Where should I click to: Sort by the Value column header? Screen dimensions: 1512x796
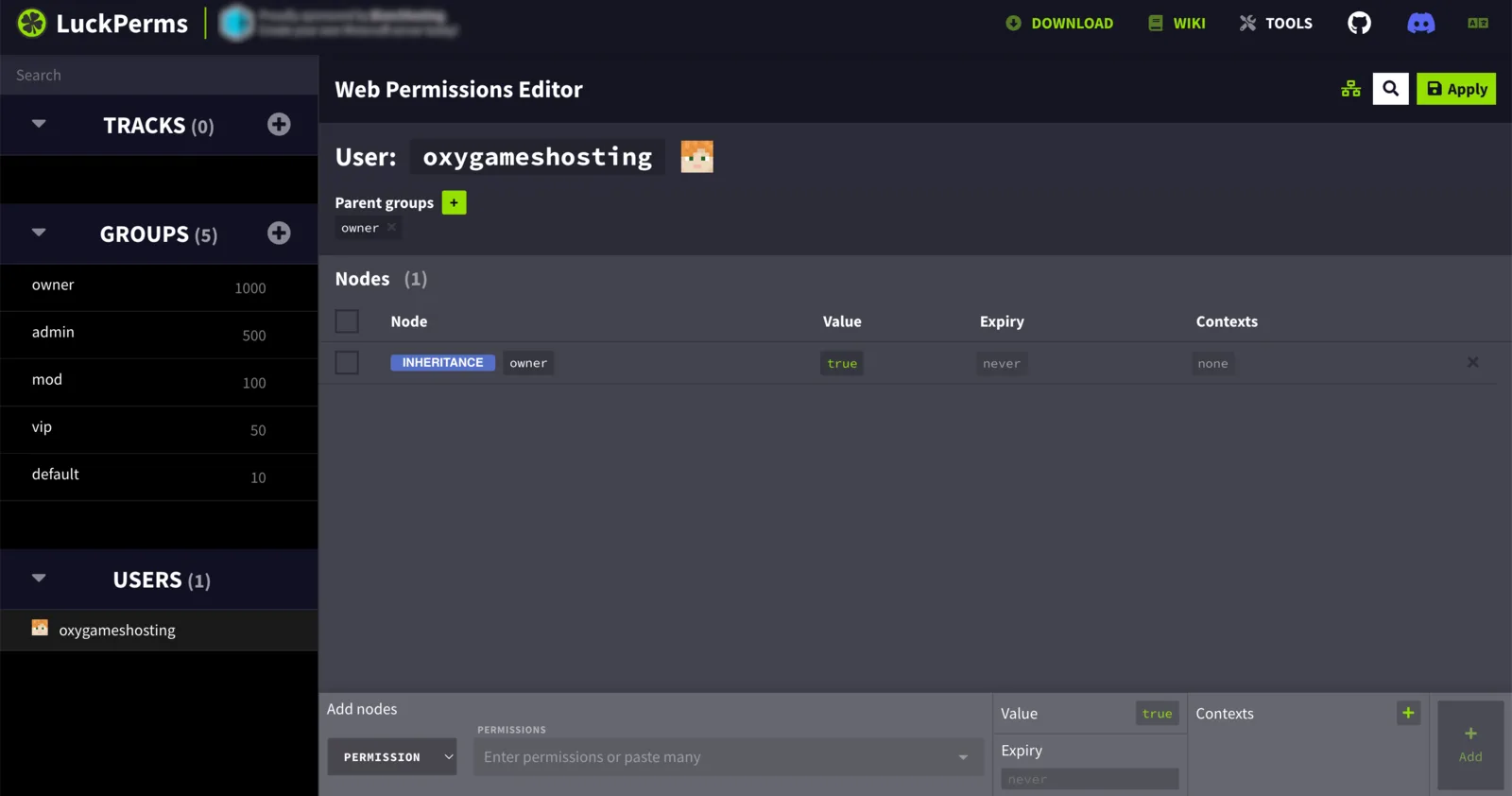click(842, 321)
